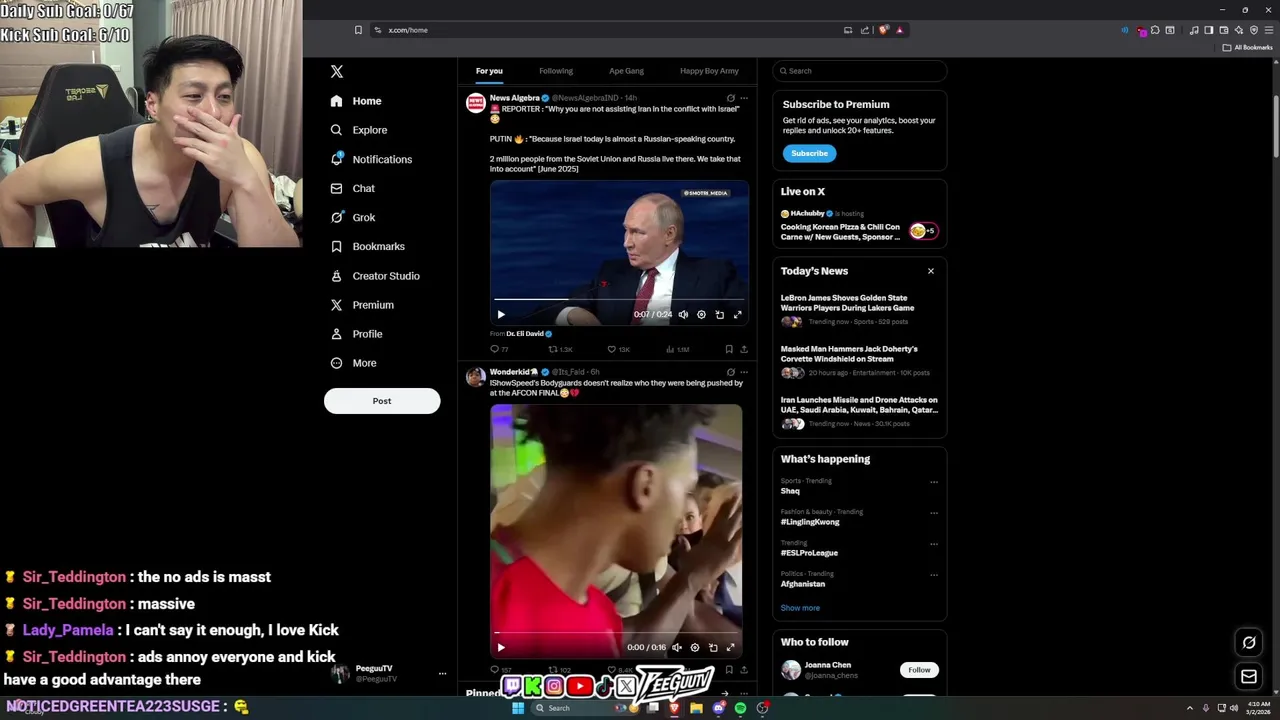The width and height of the screenshot is (1280, 720).
Task: Click Grok icon on News Algebra post
Action: pyautogui.click(x=730, y=98)
